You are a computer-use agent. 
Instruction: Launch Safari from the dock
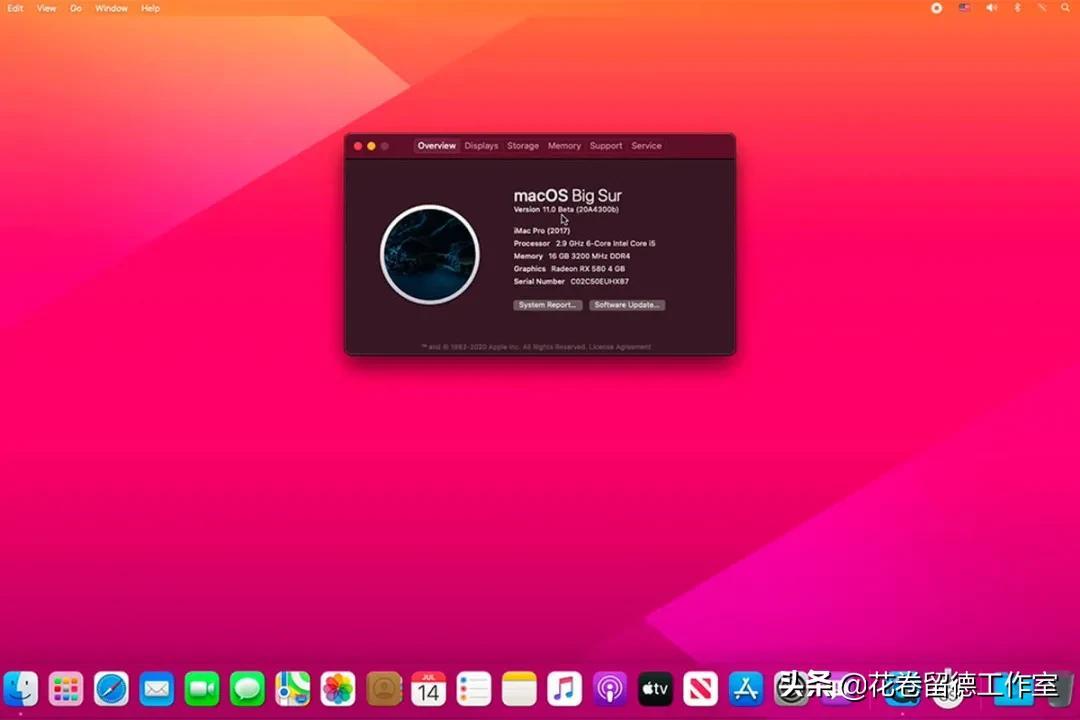(x=111, y=688)
